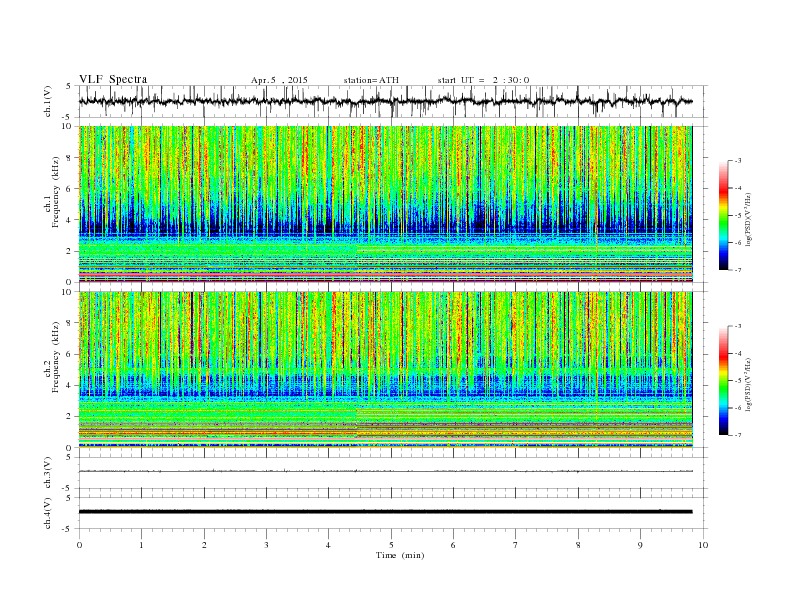Click the "ch.3(V)" axis label
This screenshot has width=792, height=612.
48,473
